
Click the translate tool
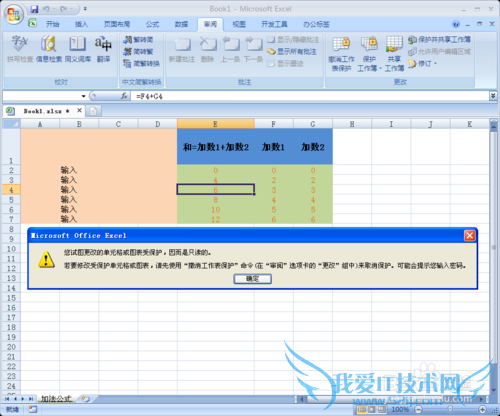pos(103,49)
